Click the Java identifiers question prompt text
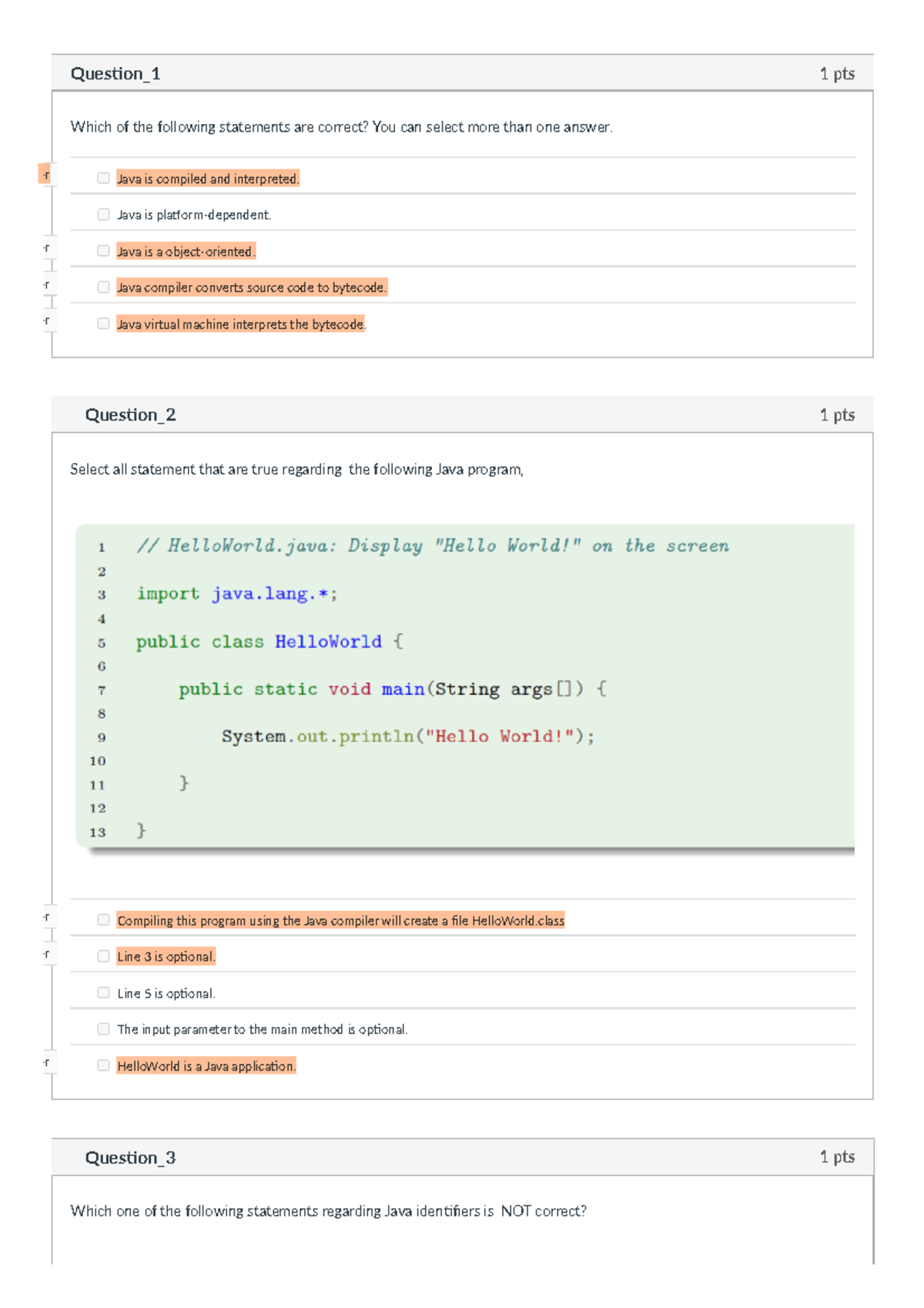 coord(328,1211)
